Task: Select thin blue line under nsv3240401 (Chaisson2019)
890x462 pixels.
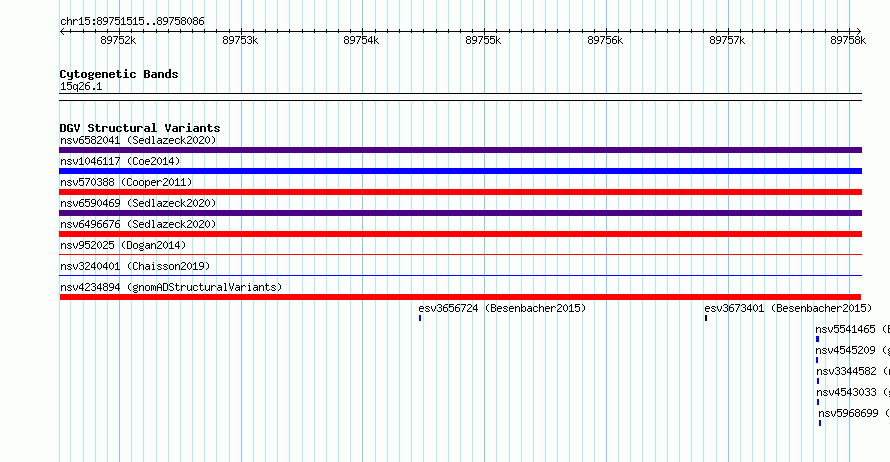Action: click(x=460, y=276)
